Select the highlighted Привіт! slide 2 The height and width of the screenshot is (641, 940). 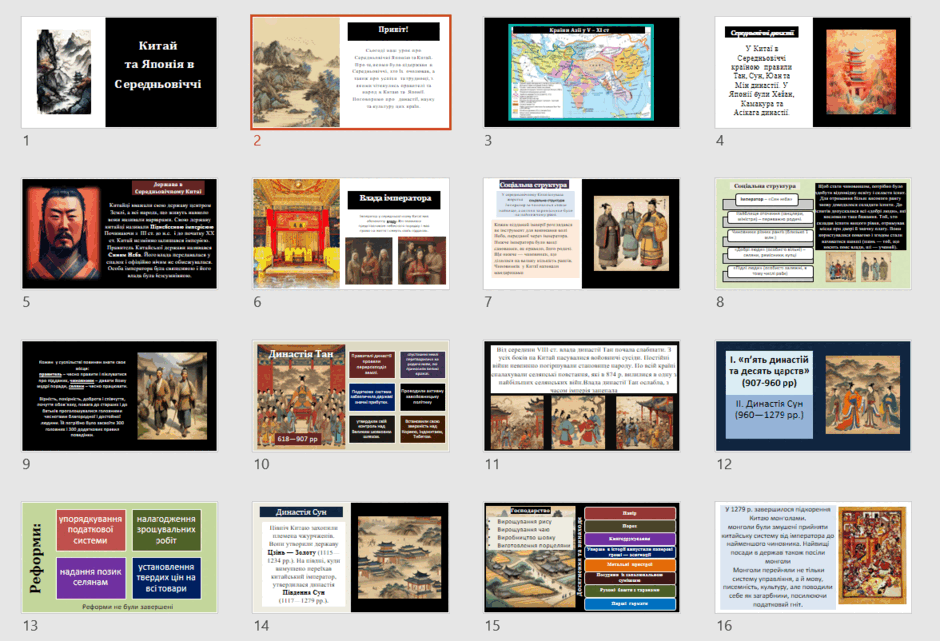351,72
